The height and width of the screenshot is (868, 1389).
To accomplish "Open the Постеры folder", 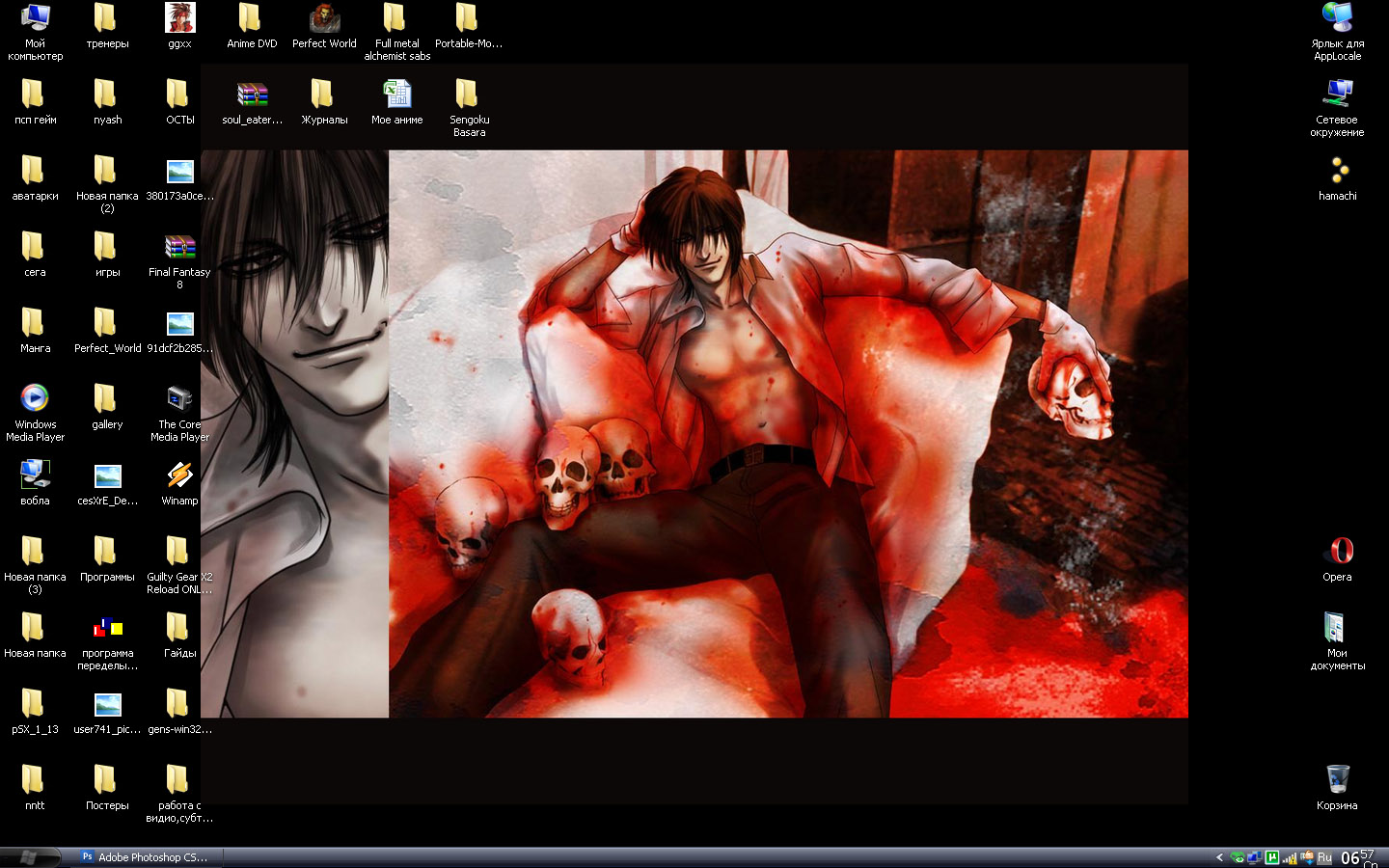I will 107,788.
